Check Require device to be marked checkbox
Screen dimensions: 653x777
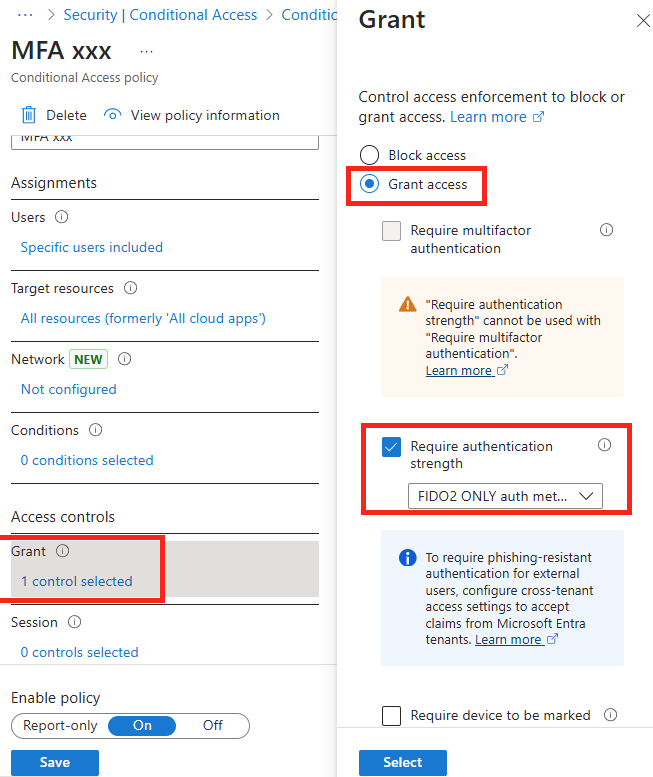(391, 716)
